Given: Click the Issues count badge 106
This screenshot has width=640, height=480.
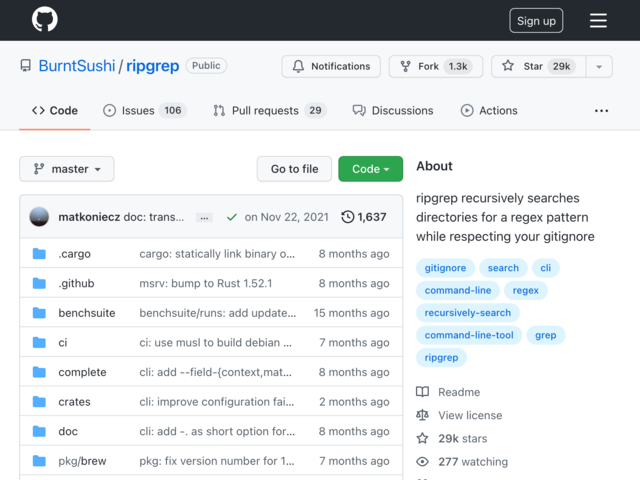Looking at the screenshot, I should click(173, 111).
